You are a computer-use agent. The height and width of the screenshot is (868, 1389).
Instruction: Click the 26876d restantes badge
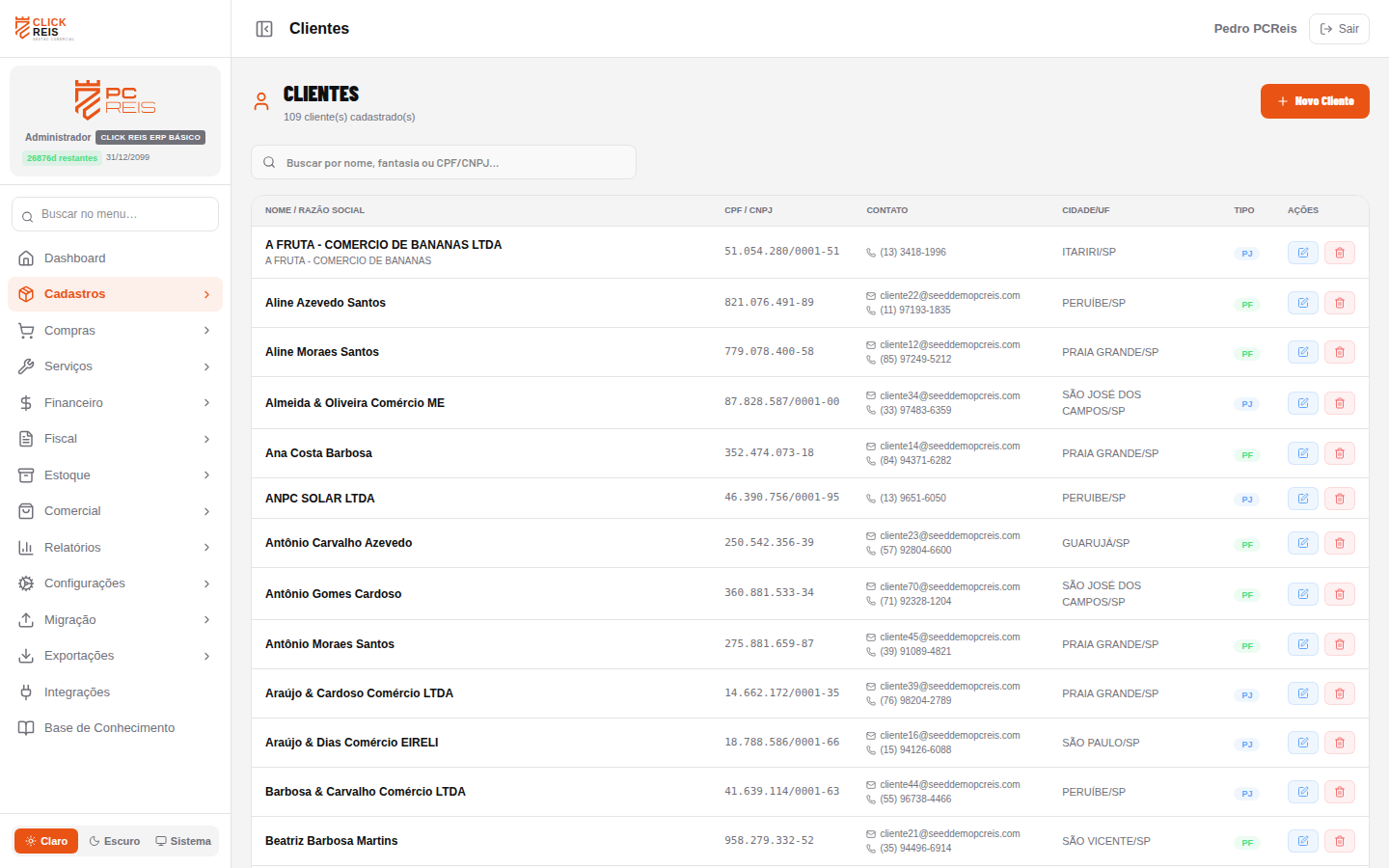[x=62, y=158]
